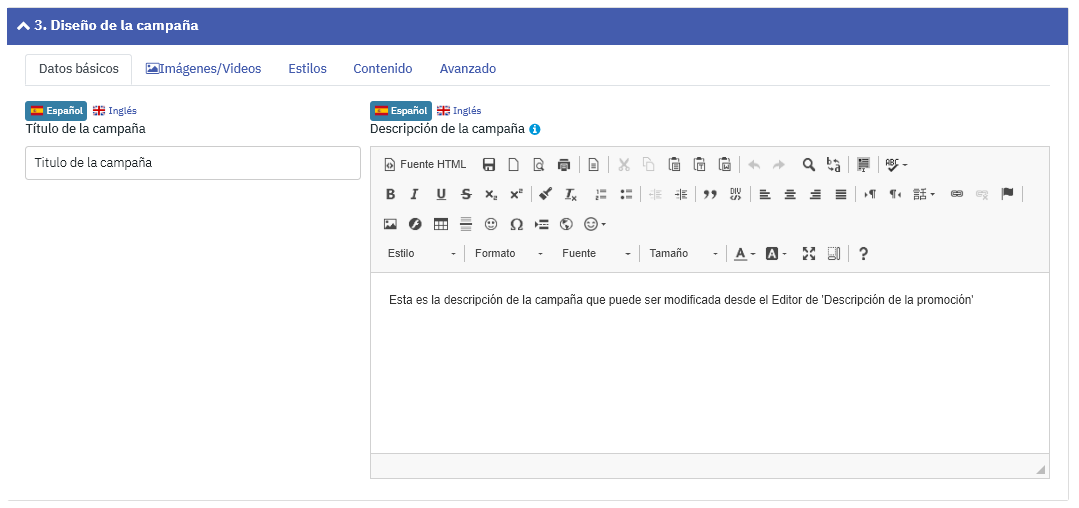Click the Save (floppy disk) icon
Viewport: 1079px width, 508px height.
pyautogui.click(x=489, y=165)
